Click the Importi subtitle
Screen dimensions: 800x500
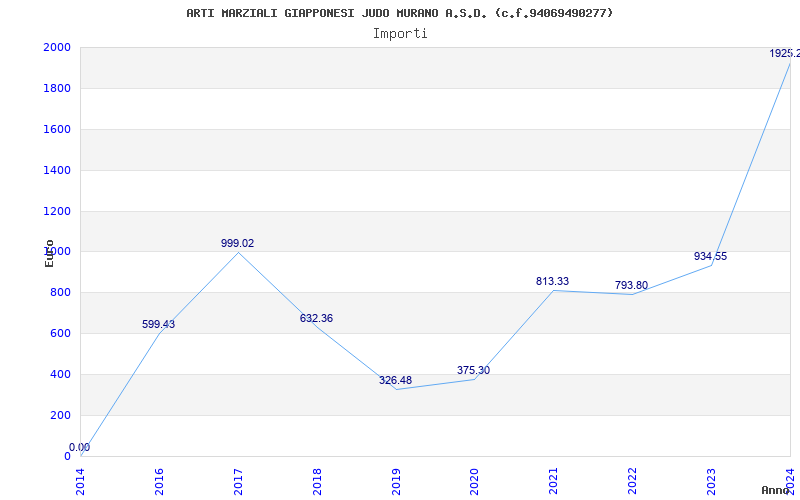pos(400,34)
